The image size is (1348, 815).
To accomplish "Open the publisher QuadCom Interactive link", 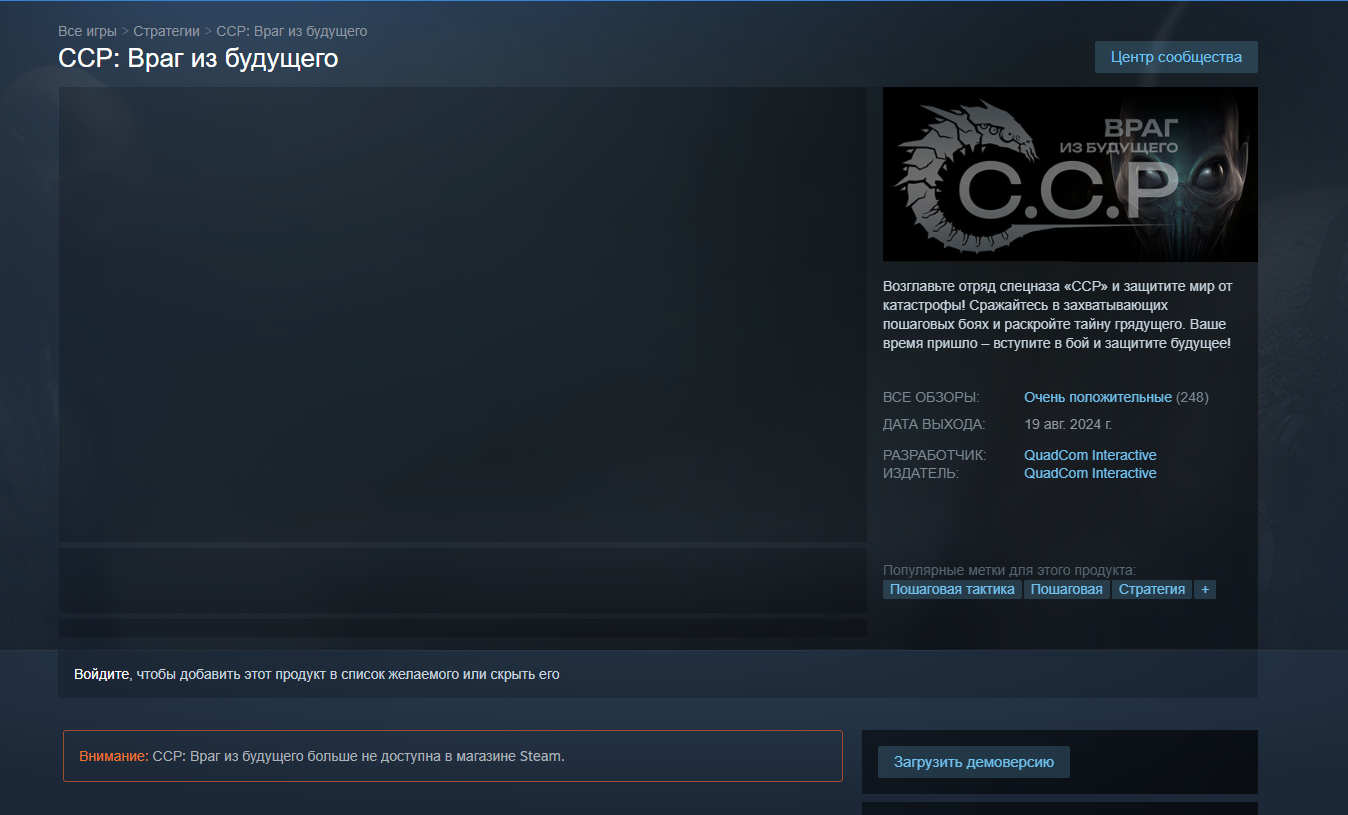I will point(1090,473).
